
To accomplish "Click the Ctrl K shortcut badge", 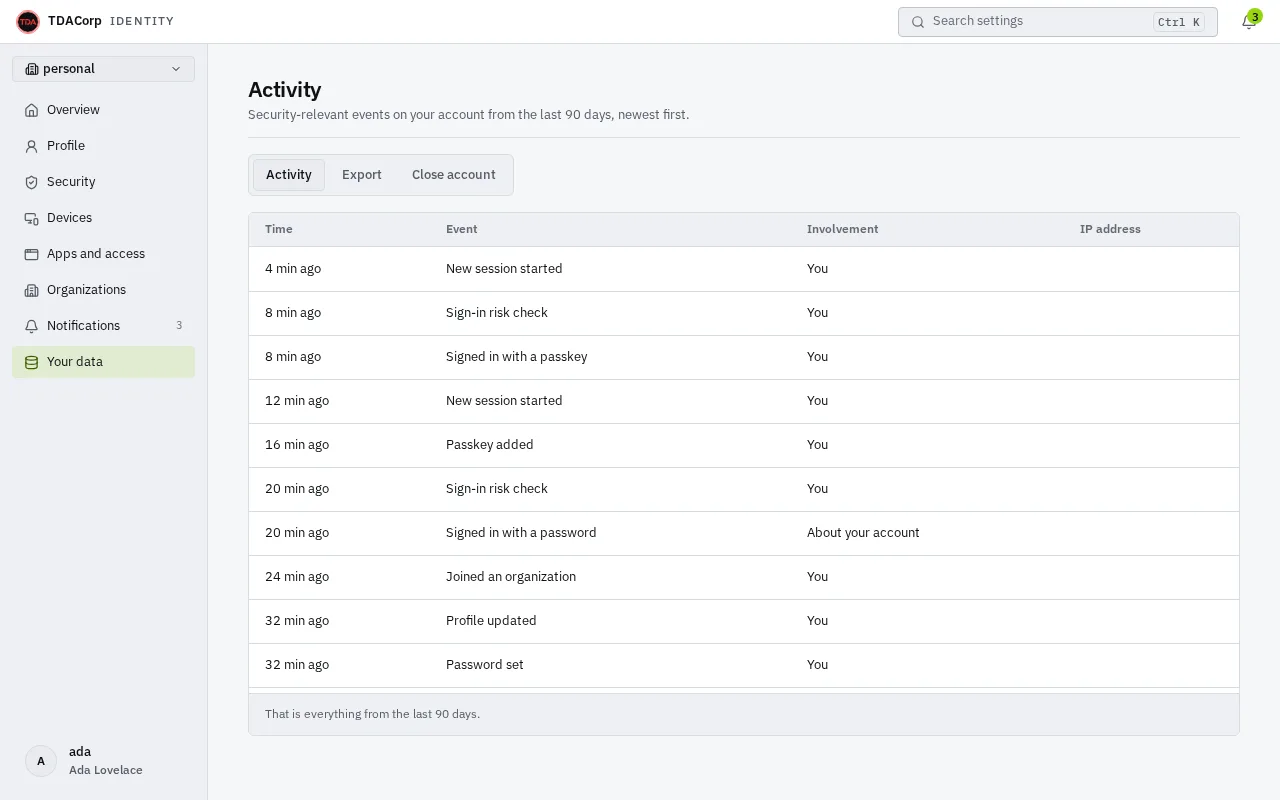I will (1179, 22).
